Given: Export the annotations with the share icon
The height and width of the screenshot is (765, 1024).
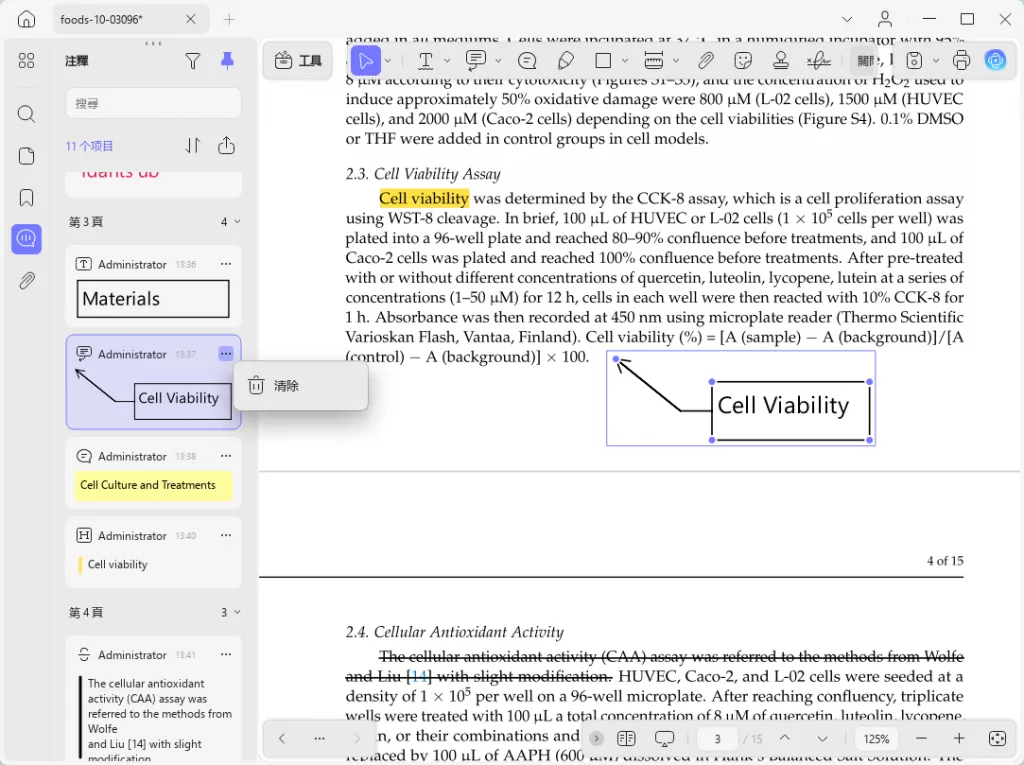Looking at the screenshot, I should pos(226,145).
